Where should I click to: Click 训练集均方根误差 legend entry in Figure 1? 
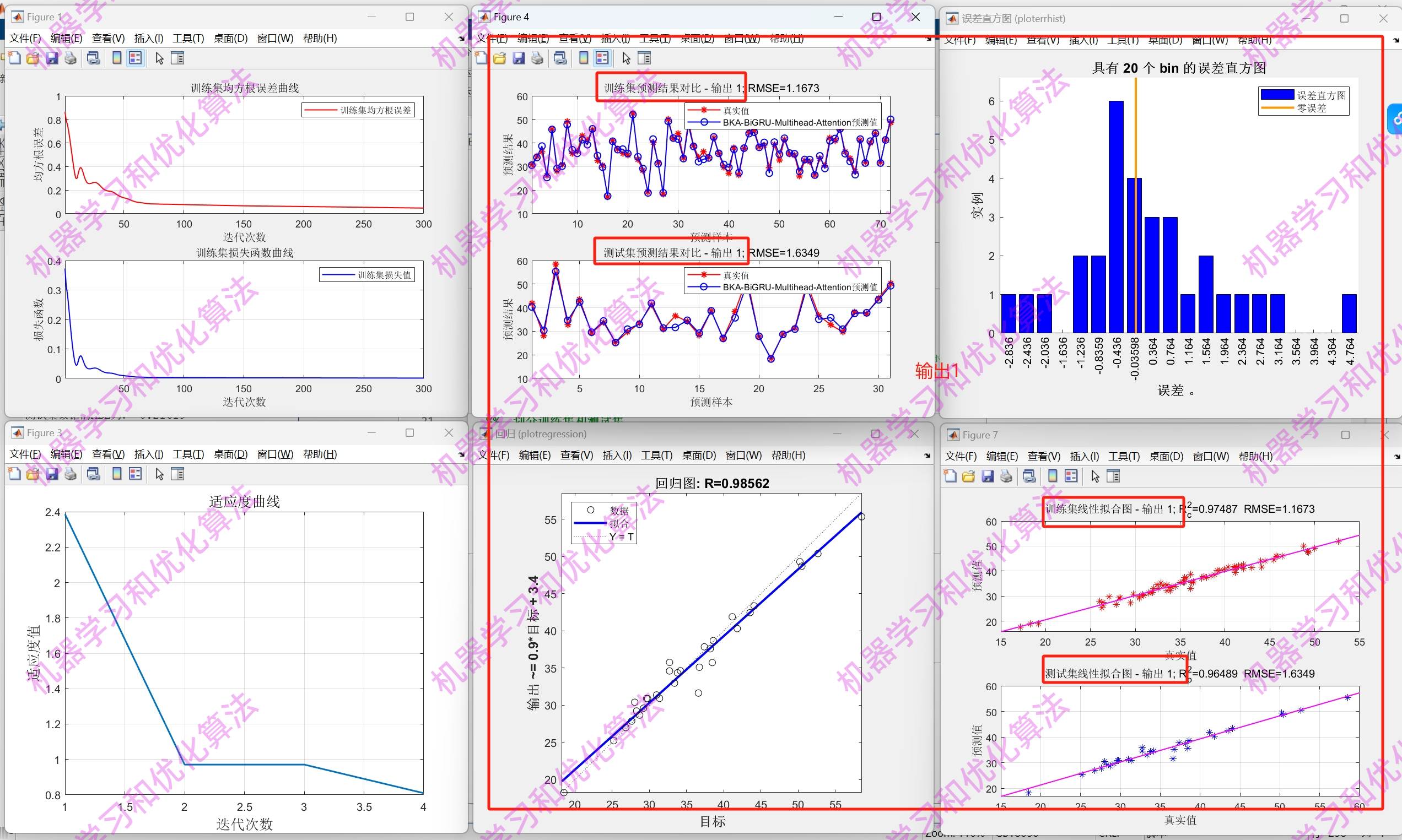(x=375, y=110)
